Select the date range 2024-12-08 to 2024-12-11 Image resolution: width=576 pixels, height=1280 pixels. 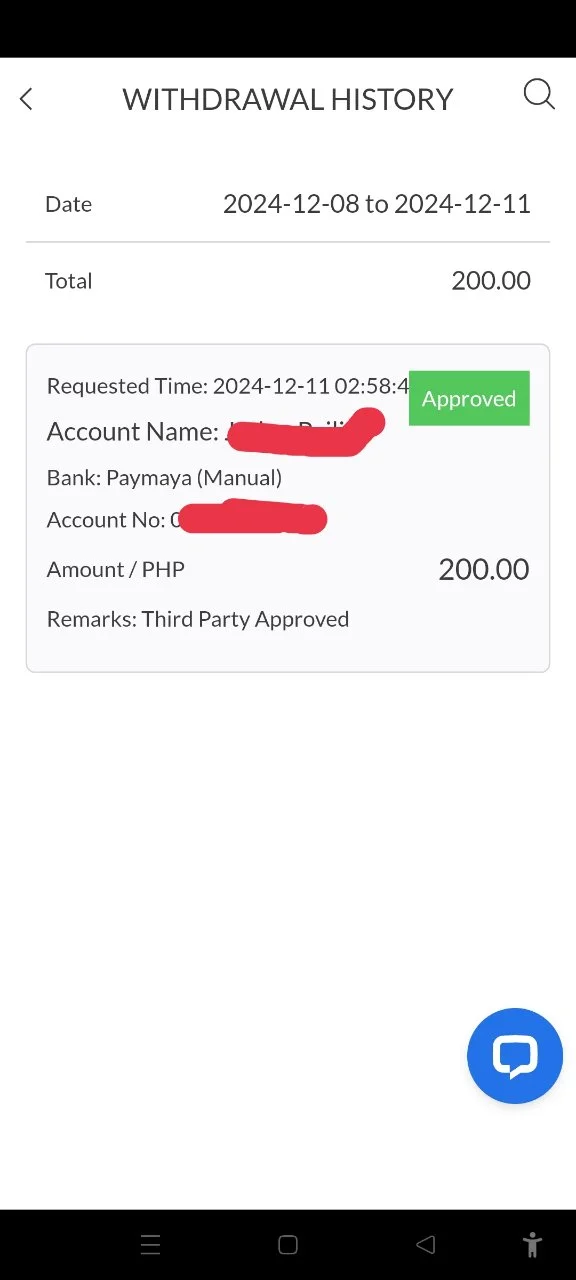click(x=377, y=204)
